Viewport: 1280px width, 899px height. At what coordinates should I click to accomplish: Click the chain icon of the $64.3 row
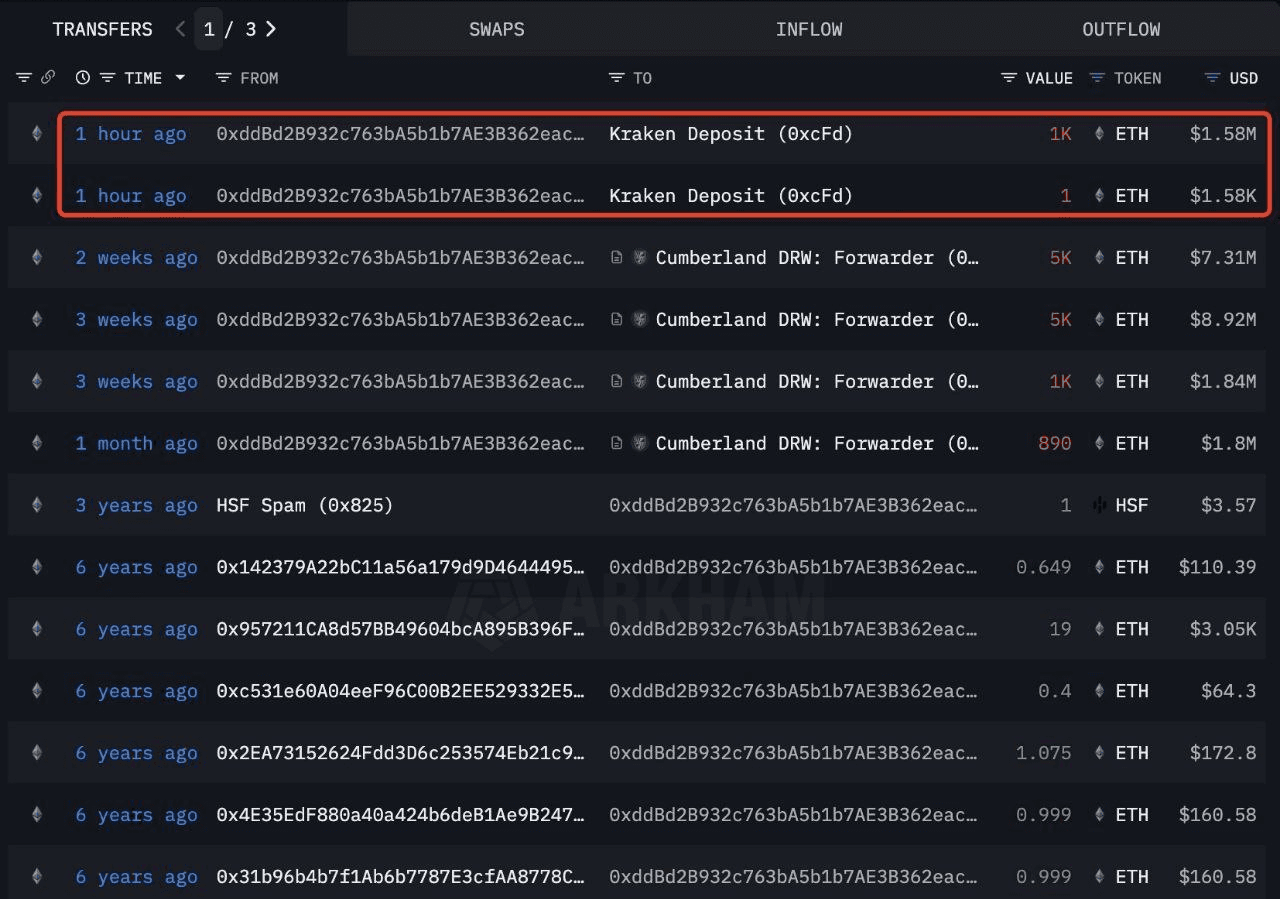[37, 691]
